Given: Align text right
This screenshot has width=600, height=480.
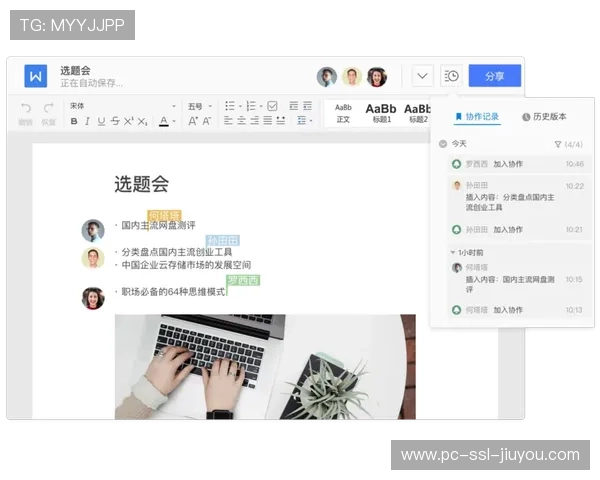Looking at the screenshot, I should (254, 121).
